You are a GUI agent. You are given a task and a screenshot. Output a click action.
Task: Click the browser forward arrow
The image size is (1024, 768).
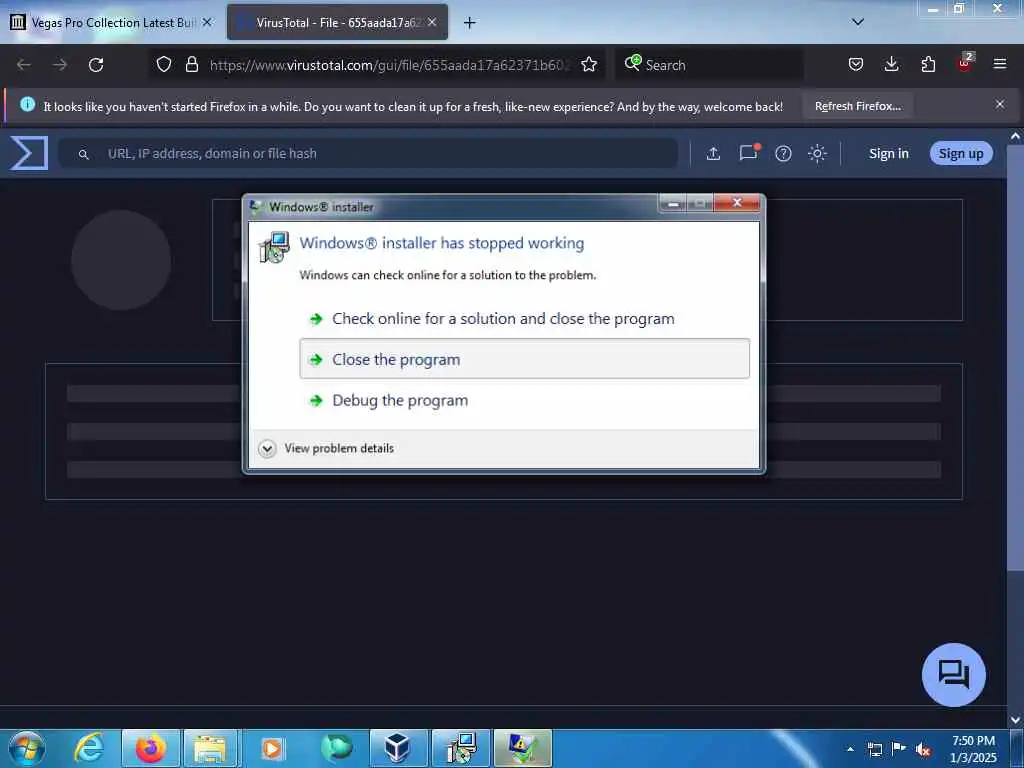point(59,65)
